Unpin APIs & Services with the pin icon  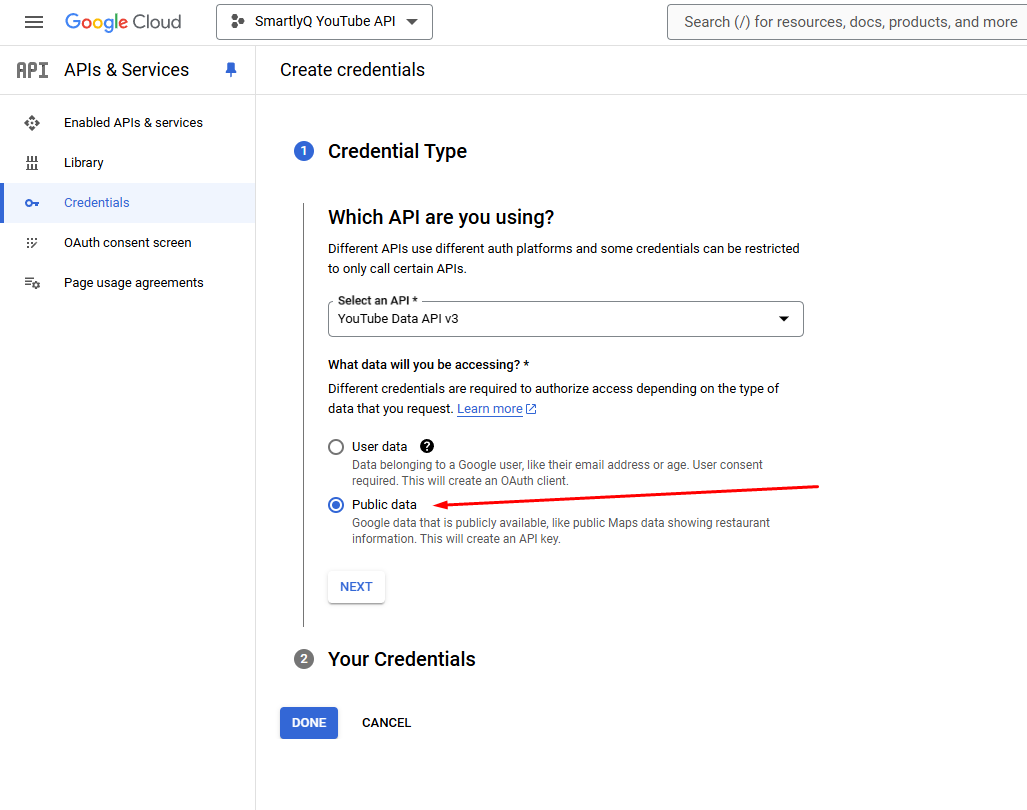(231, 69)
